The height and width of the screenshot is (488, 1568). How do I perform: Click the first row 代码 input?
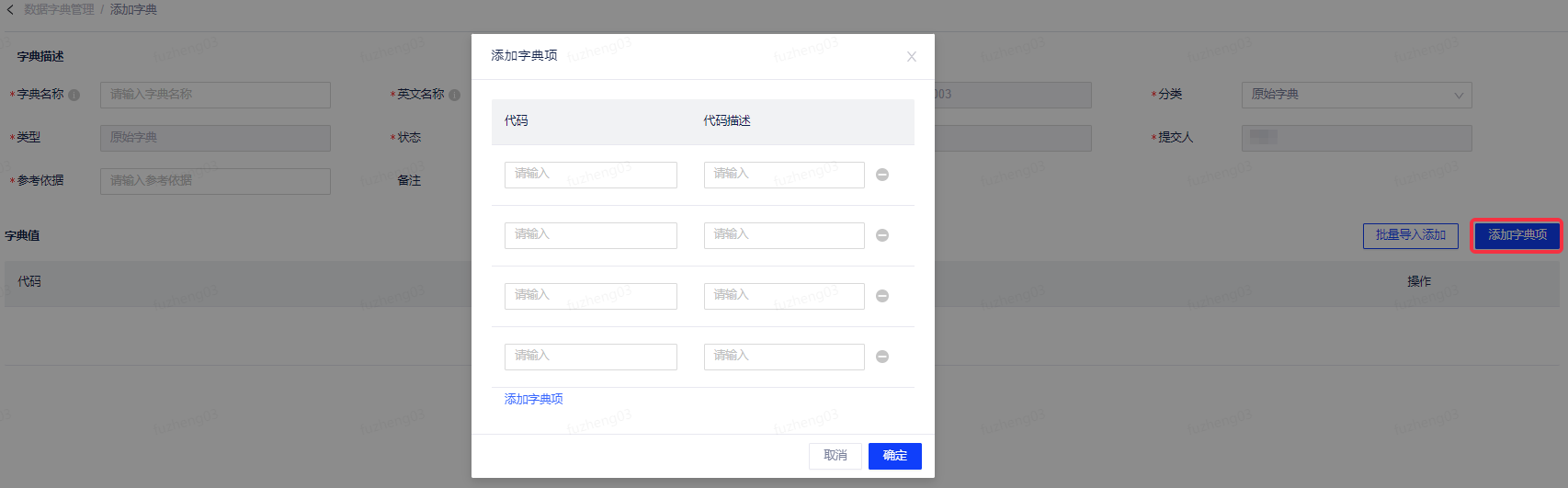(591, 175)
